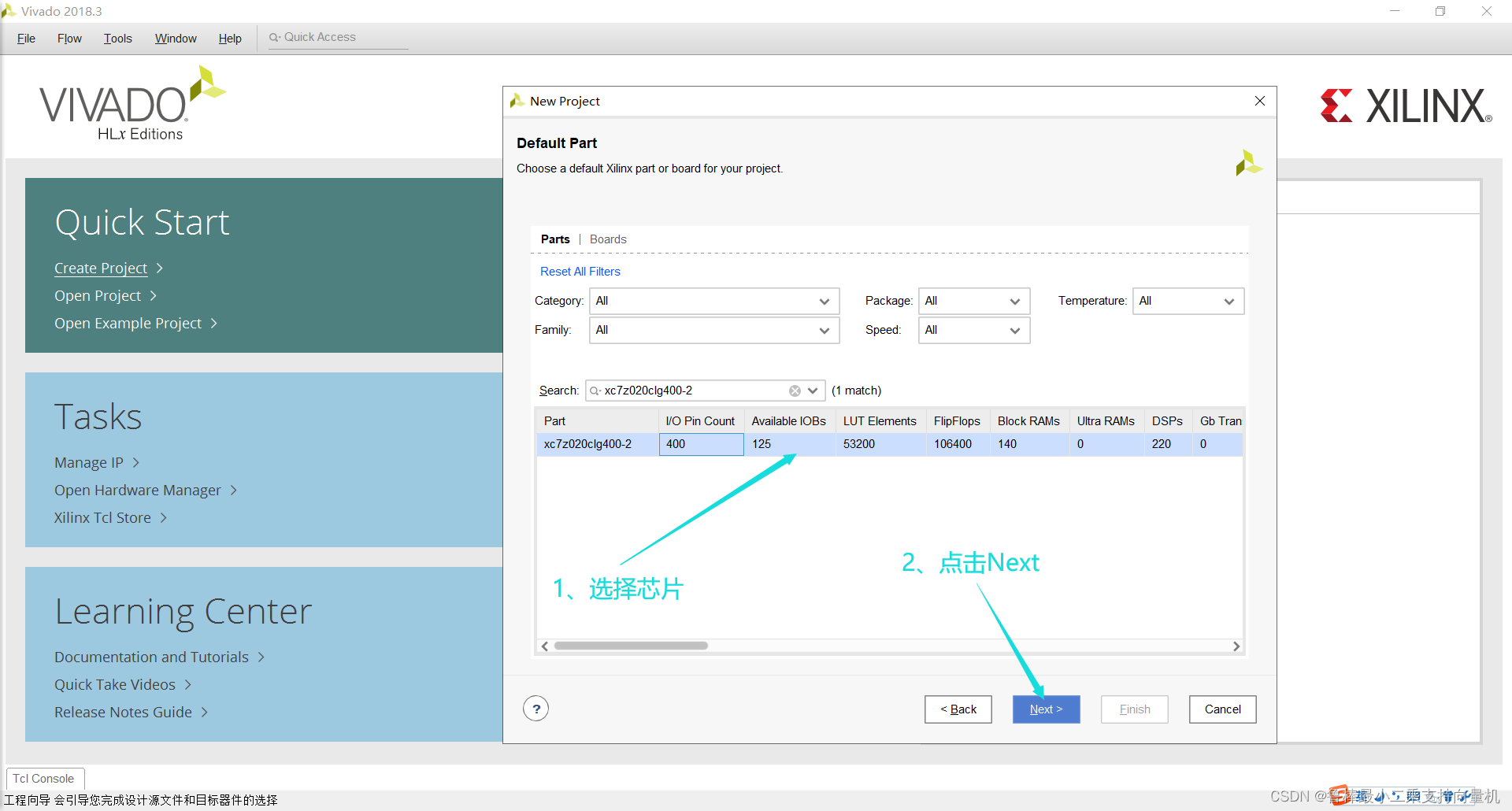Click the Block RAMs column header
1512x811 pixels.
click(x=1028, y=421)
